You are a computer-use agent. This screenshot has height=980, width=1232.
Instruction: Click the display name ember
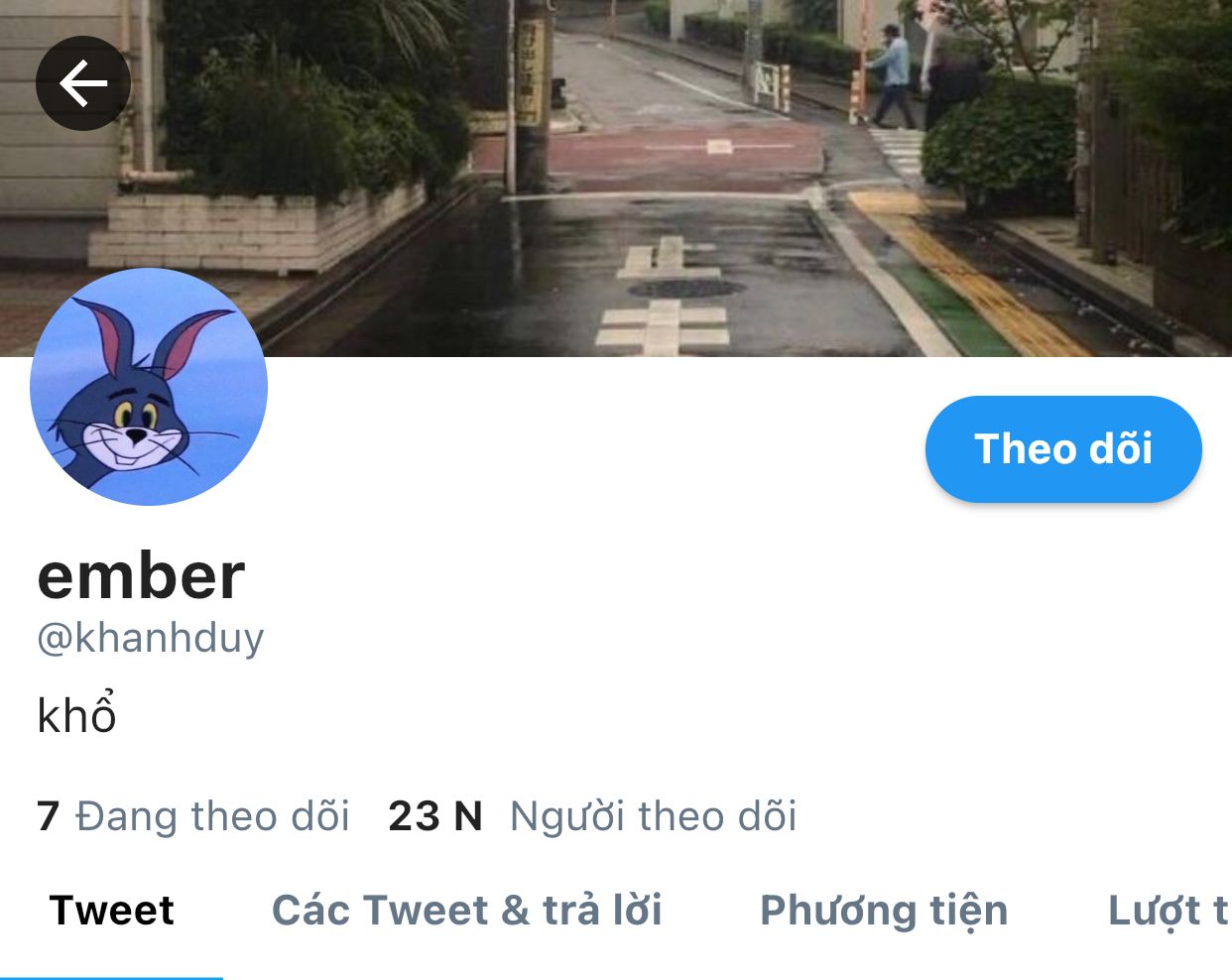coord(141,575)
